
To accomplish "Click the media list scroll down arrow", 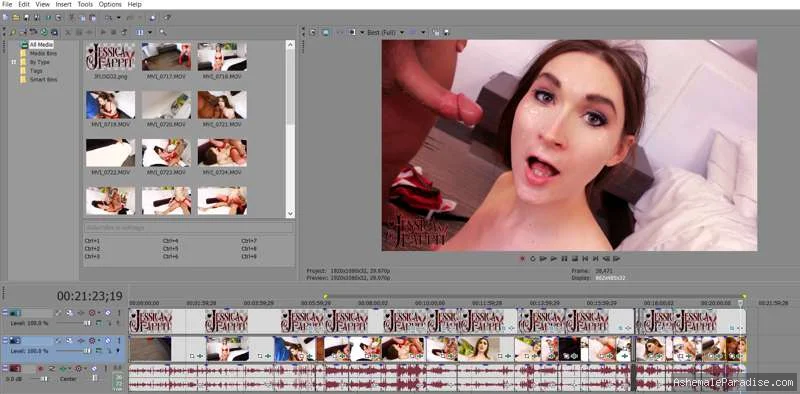I will tap(290, 213).
